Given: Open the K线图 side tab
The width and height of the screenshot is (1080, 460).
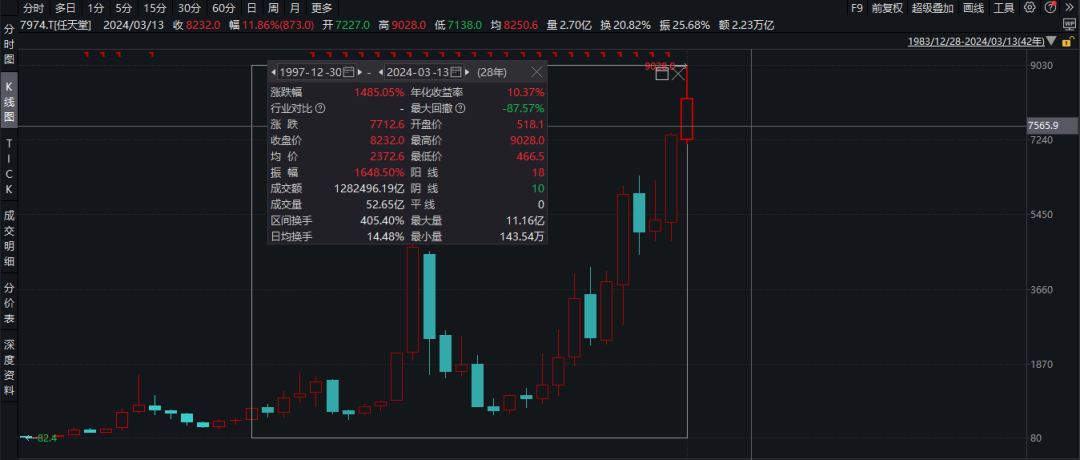Looking at the screenshot, I should pyautogui.click(x=9, y=102).
